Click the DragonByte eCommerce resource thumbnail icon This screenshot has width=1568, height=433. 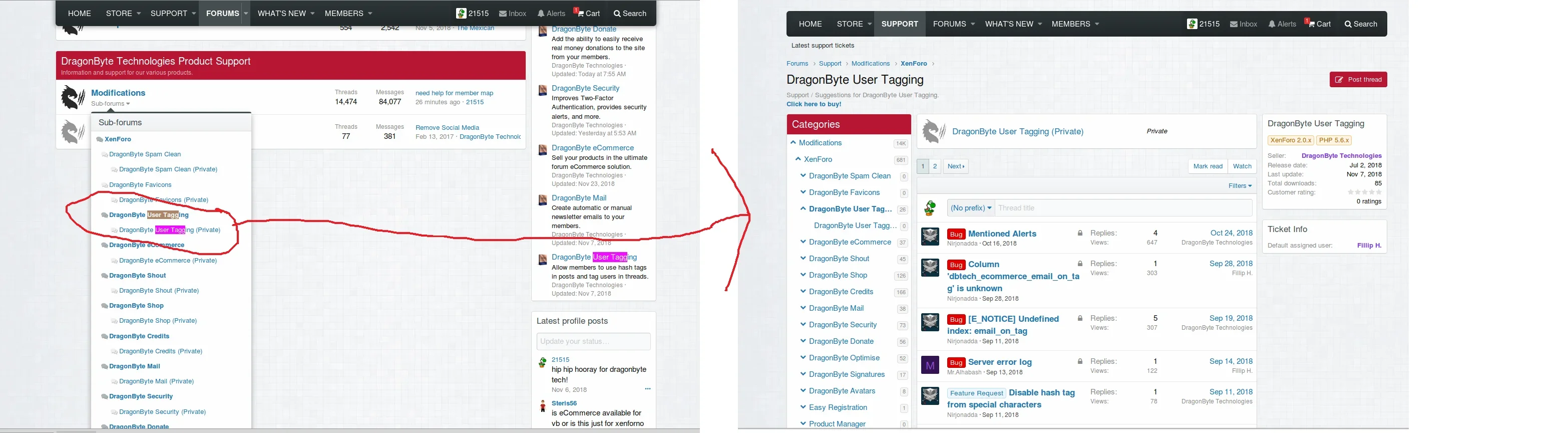pos(543,150)
